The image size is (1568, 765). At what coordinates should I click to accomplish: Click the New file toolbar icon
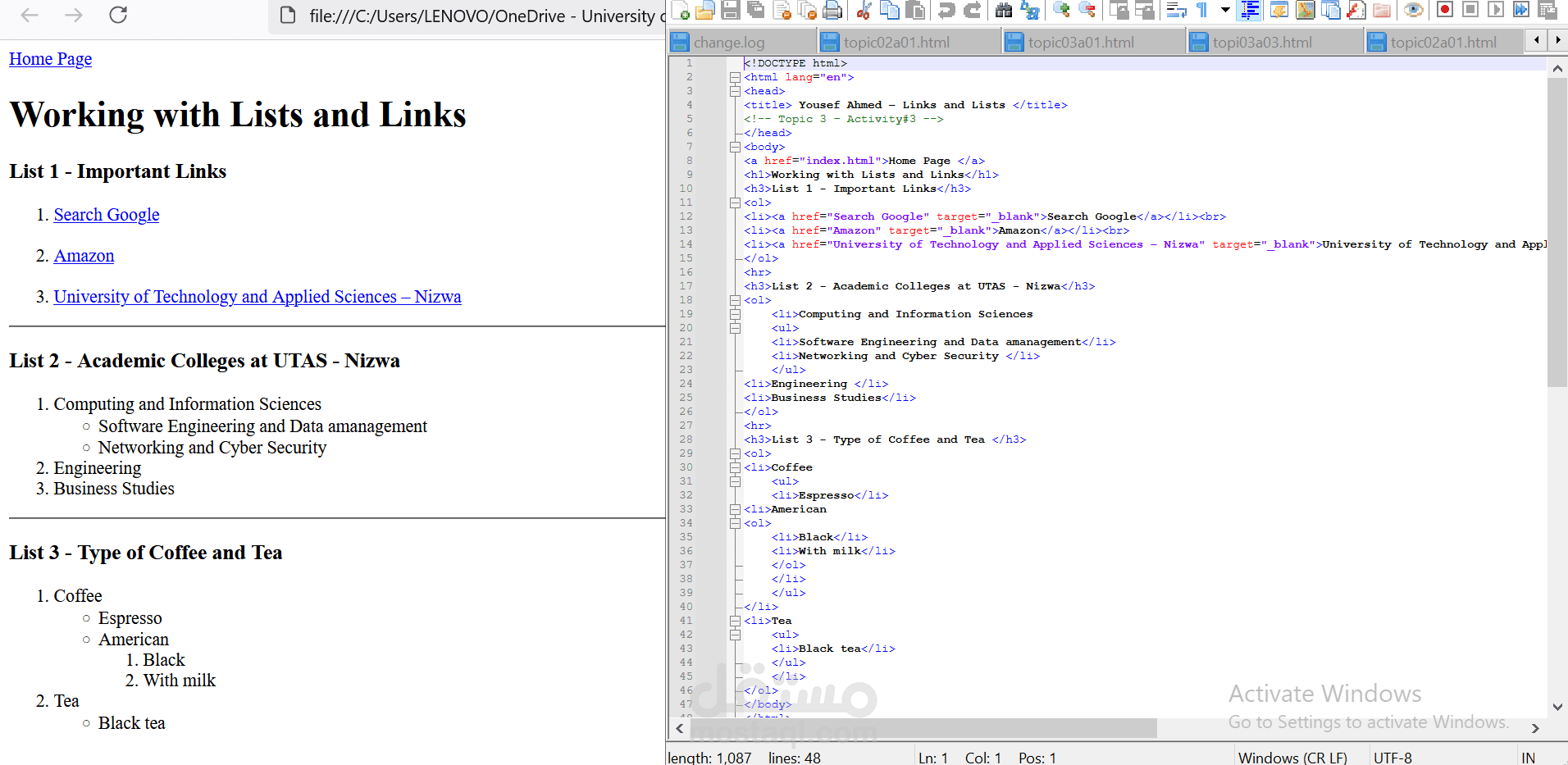(x=680, y=10)
